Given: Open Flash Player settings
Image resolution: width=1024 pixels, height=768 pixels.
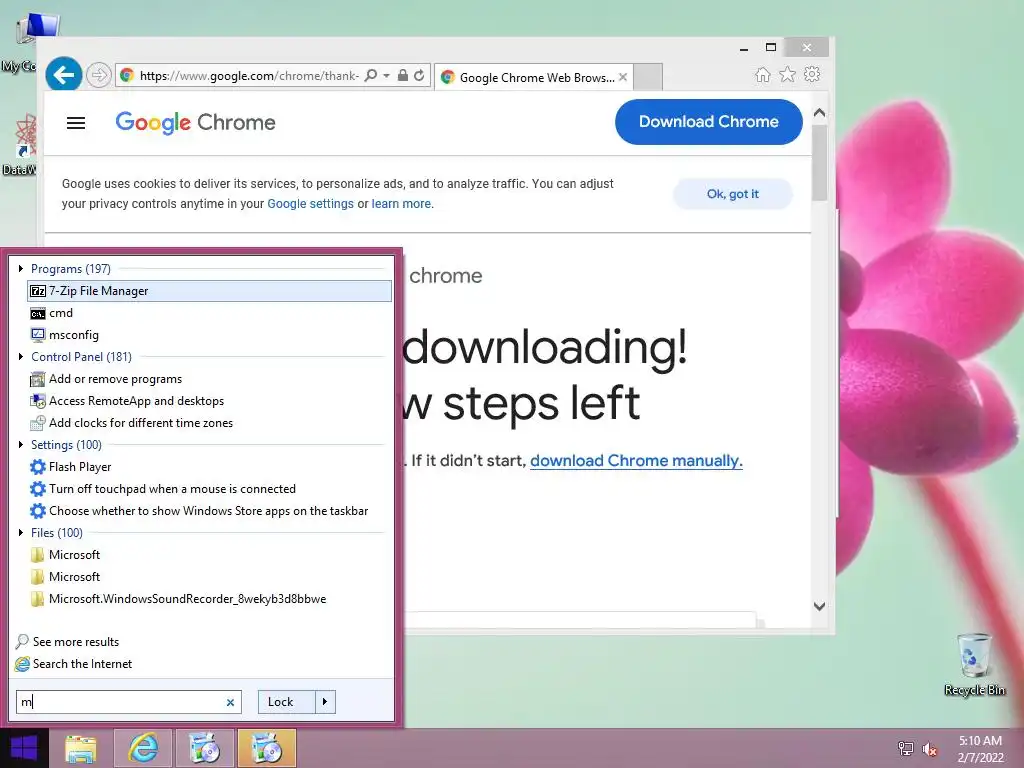Looking at the screenshot, I should [x=210, y=467].
